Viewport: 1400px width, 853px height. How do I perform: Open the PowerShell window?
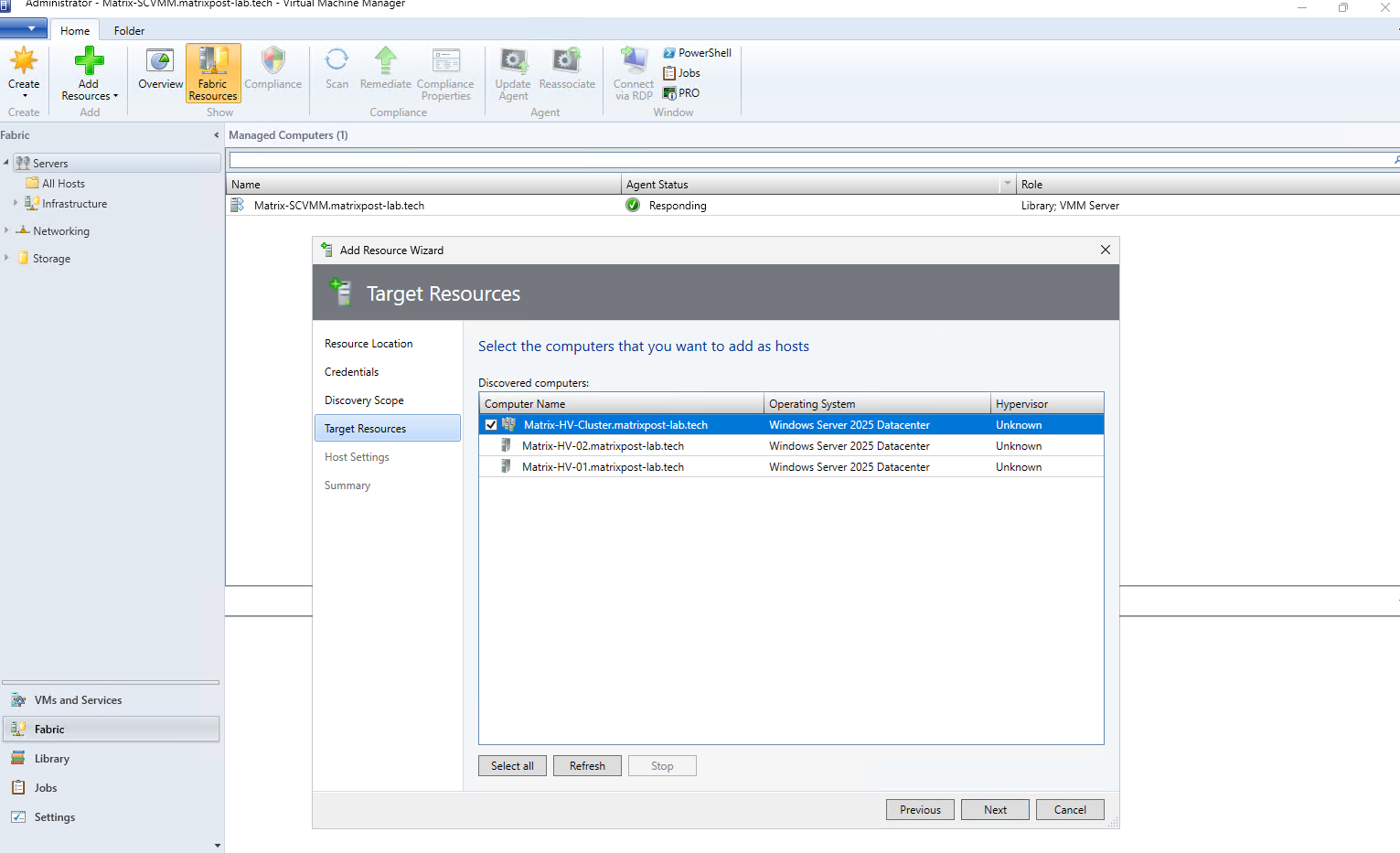tap(697, 53)
